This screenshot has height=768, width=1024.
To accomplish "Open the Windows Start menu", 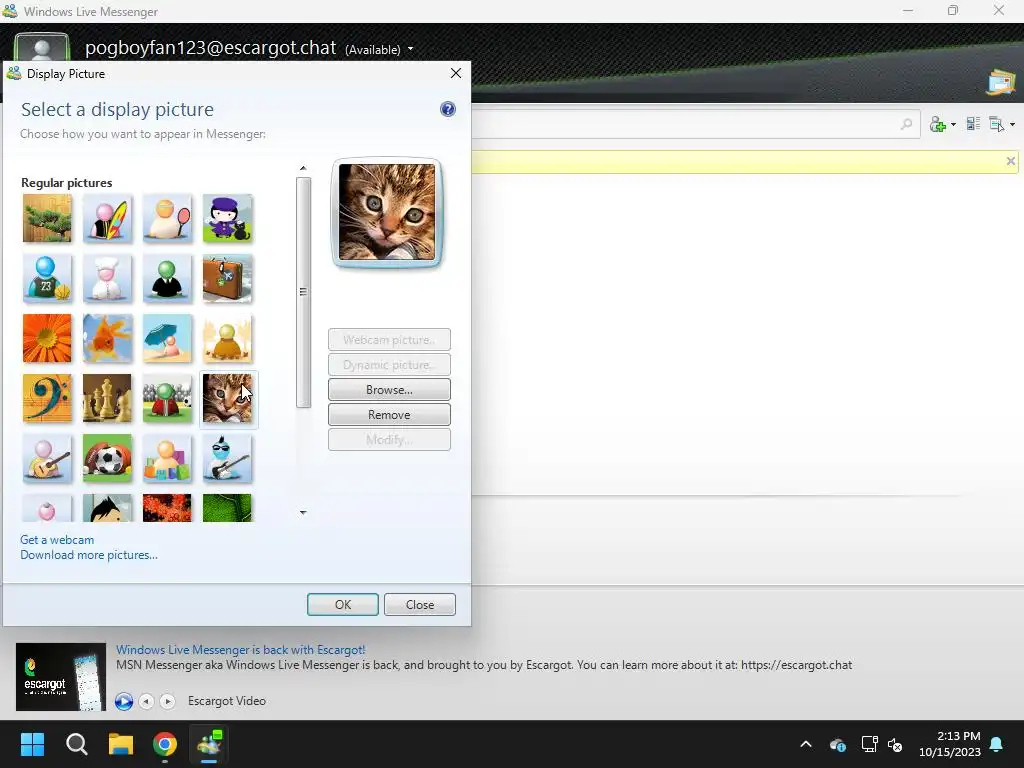I will click(x=32, y=744).
